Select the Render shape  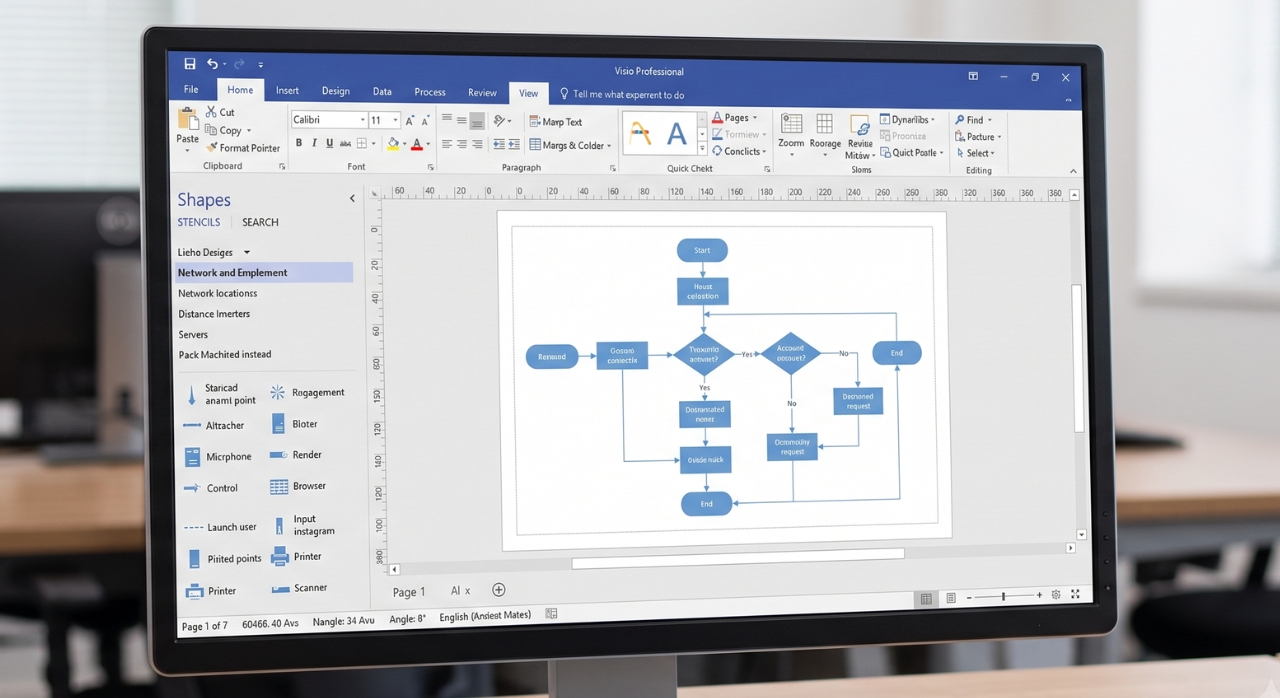[x=296, y=455]
